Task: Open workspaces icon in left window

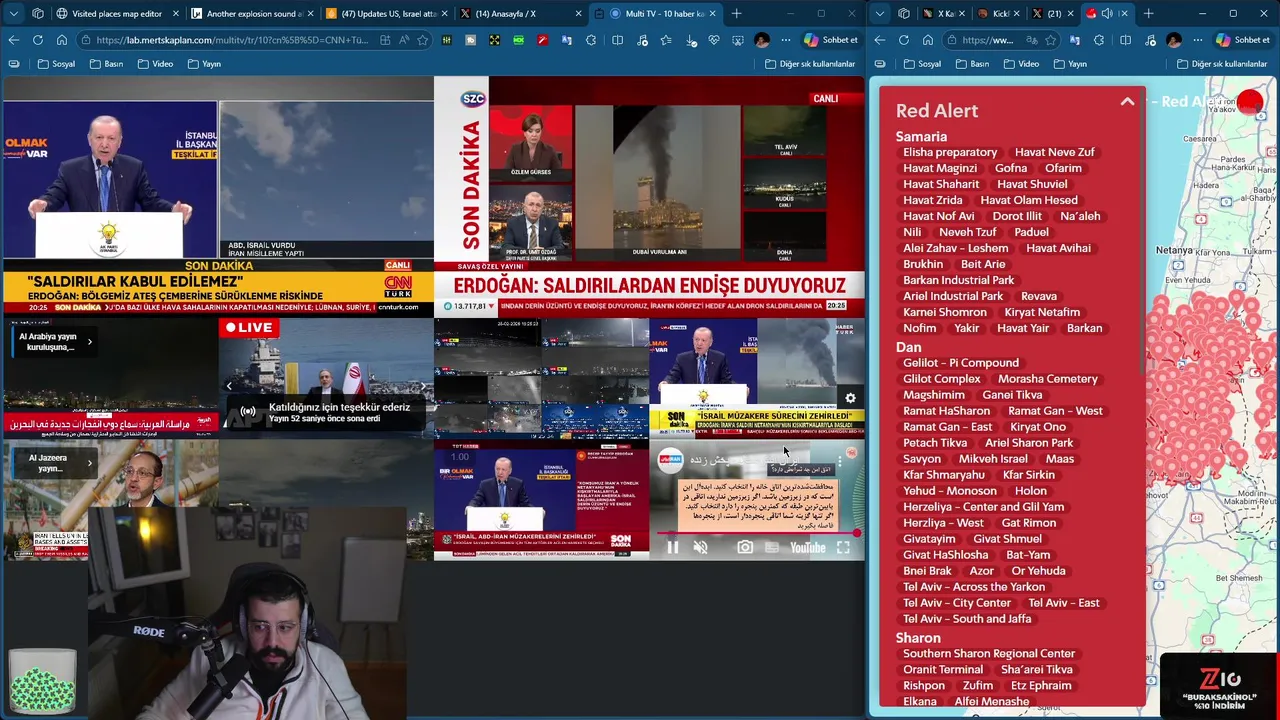Action: [38, 14]
